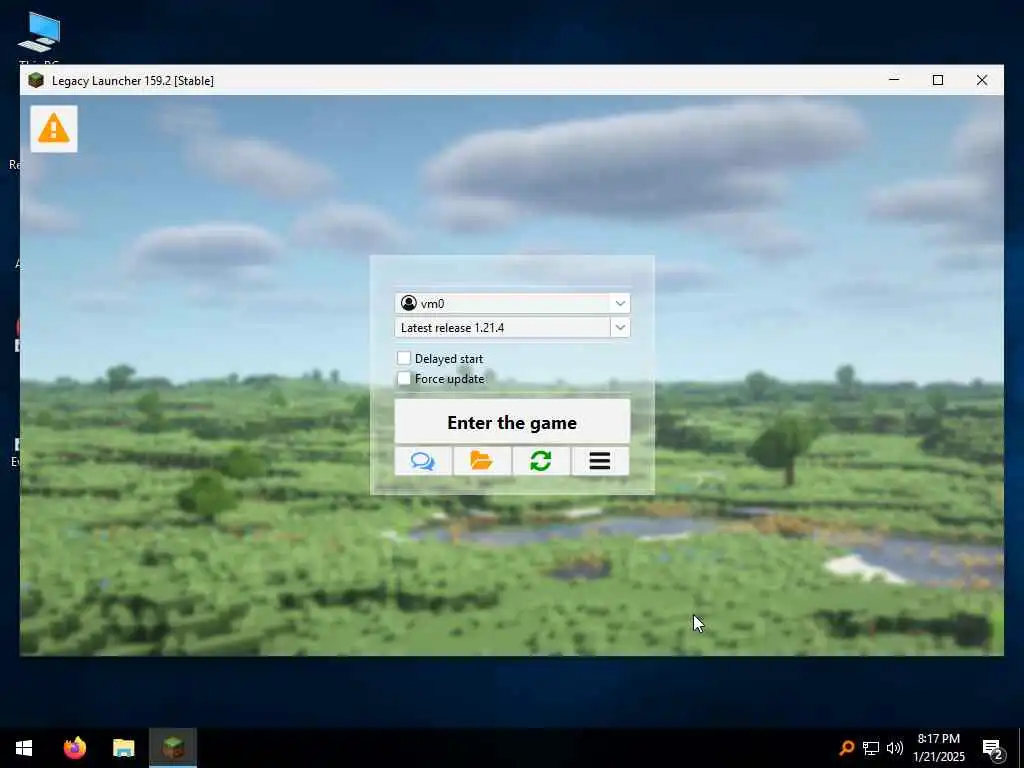The image size is (1024, 768).
Task: Click the Enter the game button
Action: point(512,422)
